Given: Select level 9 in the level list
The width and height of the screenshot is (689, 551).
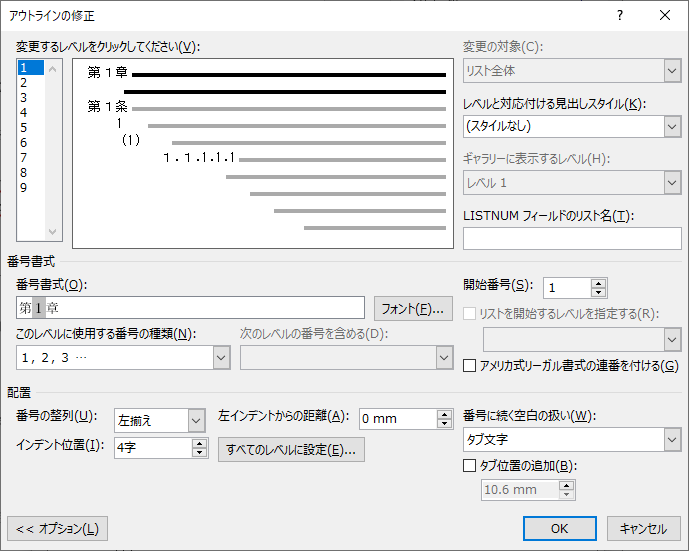Looking at the screenshot, I should coord(24,188).
